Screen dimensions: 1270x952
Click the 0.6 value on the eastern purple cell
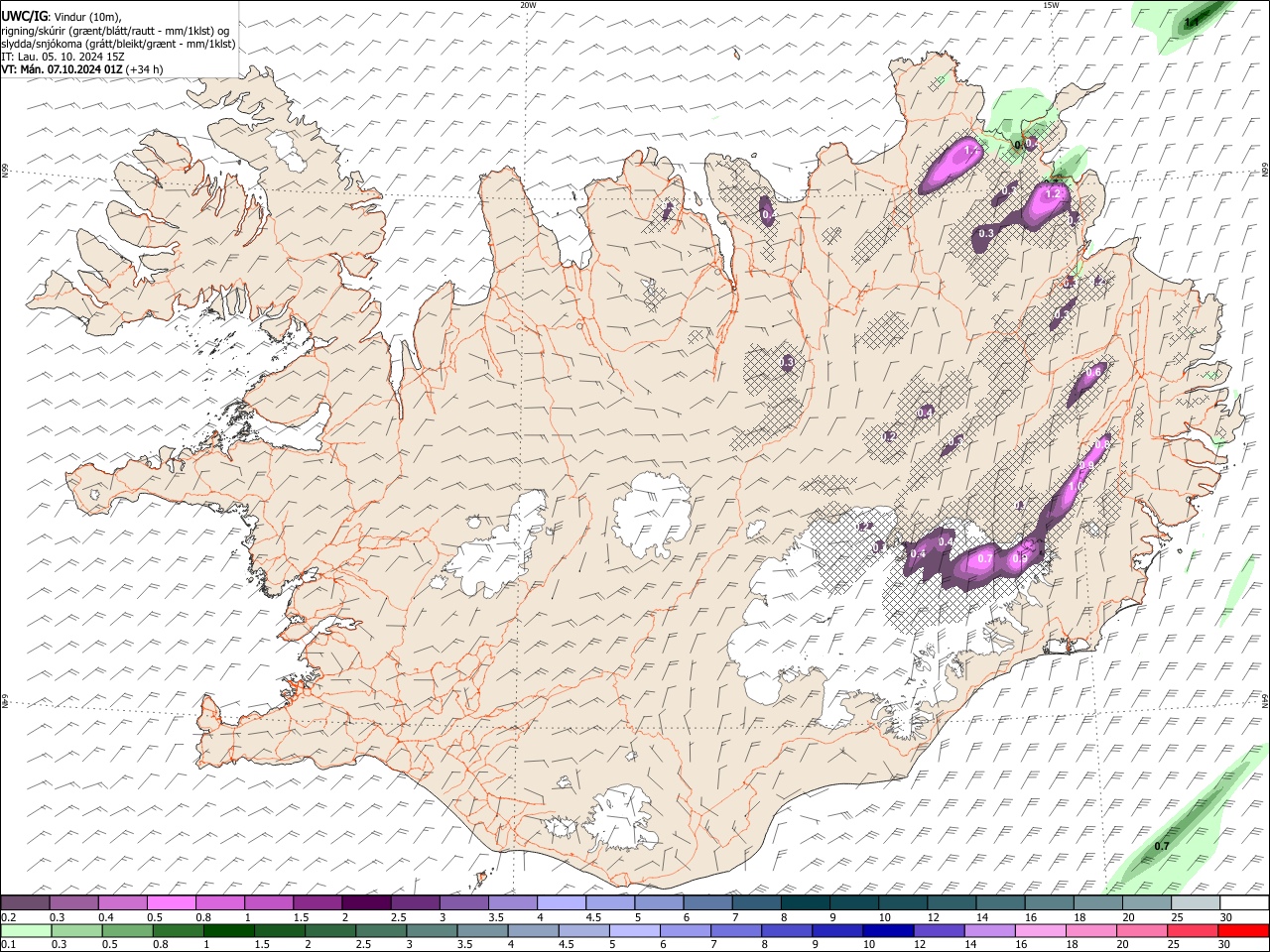click(x=1093, y=372)
